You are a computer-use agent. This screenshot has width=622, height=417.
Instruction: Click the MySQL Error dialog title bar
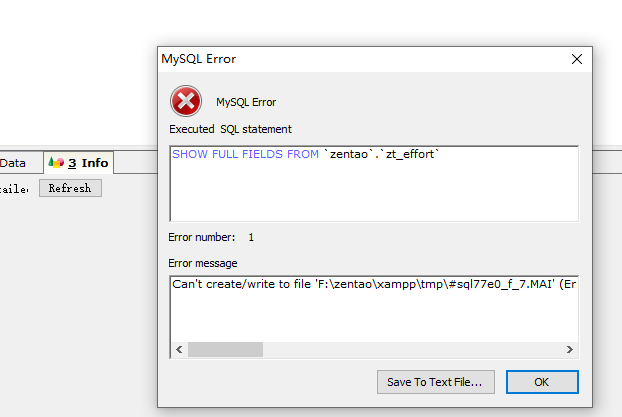click(x=350, y=59)
